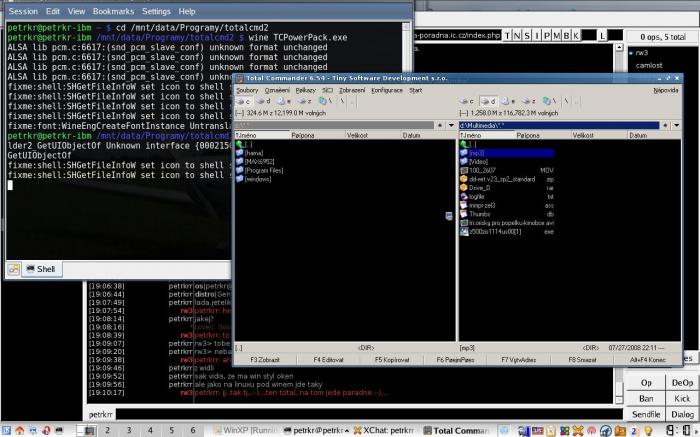This screenshot has height=437, width=700.
Task: Click F8 Smazat button
Action: tap(583, 360)
